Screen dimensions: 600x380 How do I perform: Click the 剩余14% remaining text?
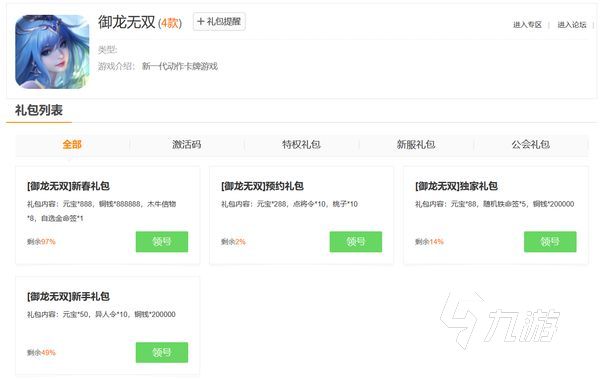click(429, 242)
